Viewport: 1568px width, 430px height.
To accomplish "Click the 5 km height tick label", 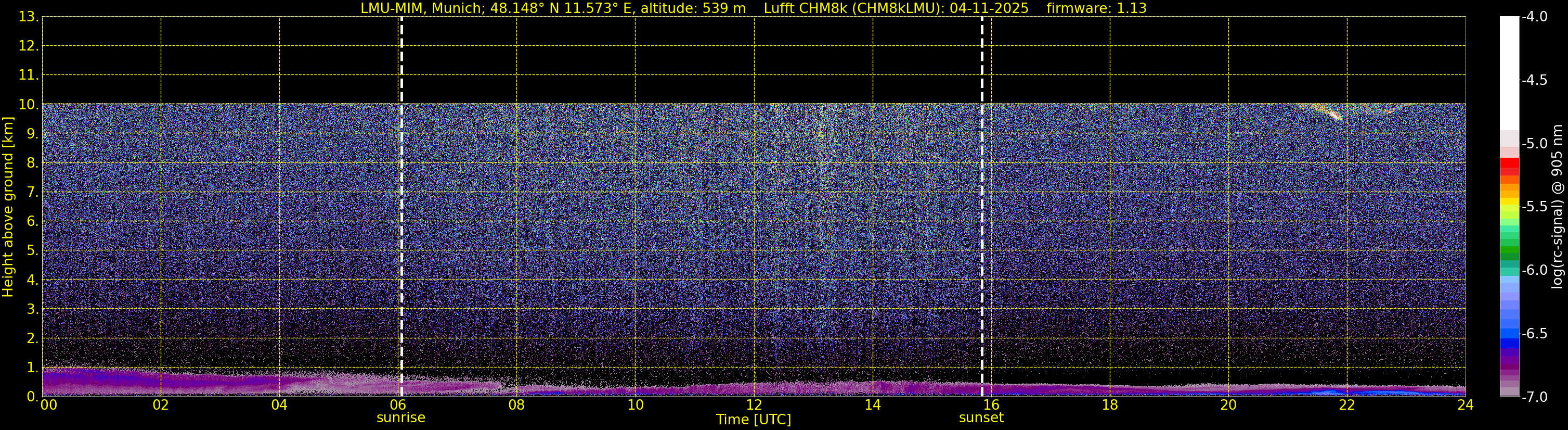I will pos(32,251).
